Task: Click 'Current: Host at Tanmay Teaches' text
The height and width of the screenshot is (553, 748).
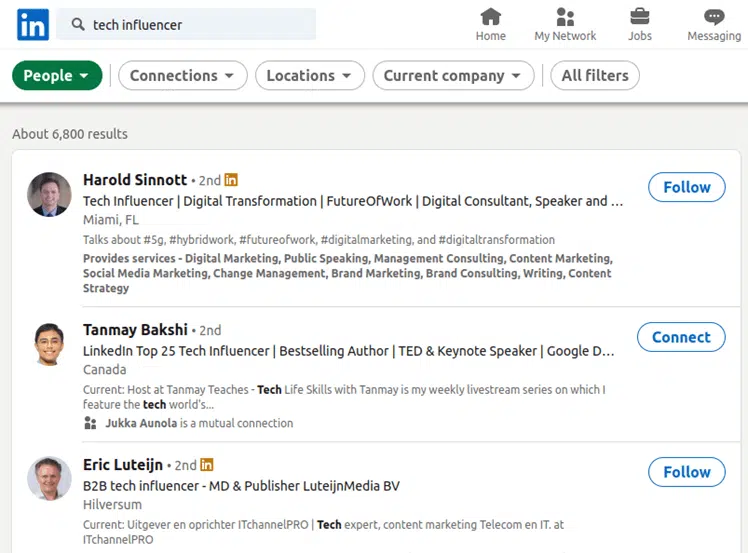Action: pyautogui.click(x=344, y=397)
